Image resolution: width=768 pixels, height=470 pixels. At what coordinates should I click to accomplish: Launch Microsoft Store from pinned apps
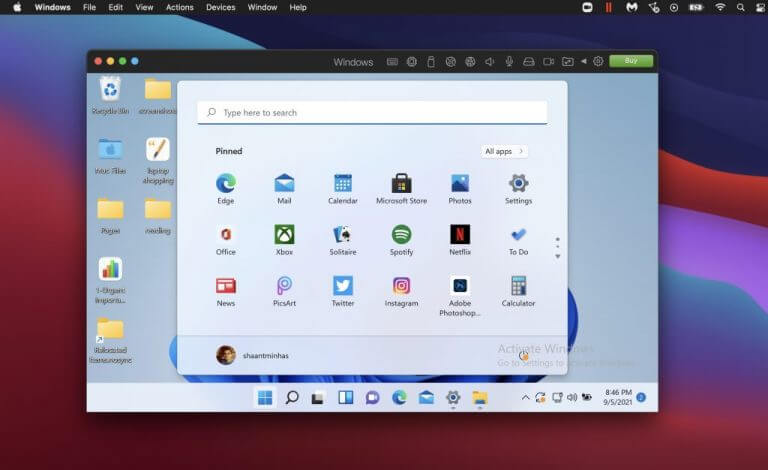401,187
